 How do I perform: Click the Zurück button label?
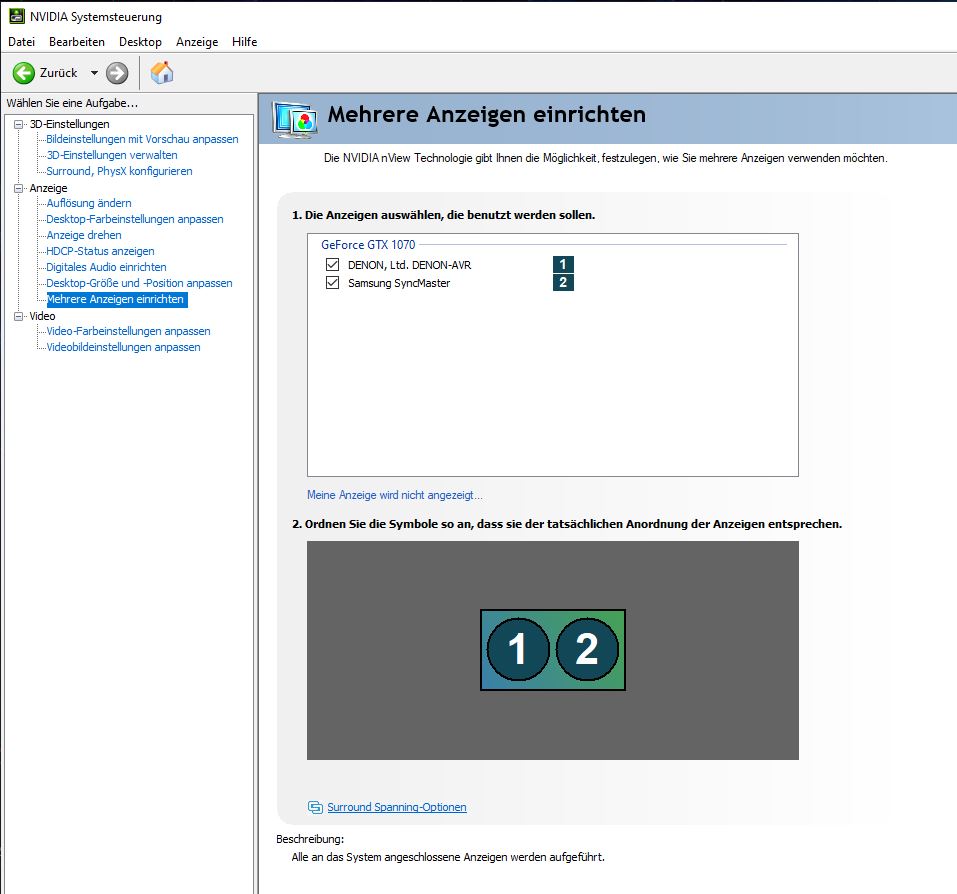pyautogui.click(x=59, y=73)
